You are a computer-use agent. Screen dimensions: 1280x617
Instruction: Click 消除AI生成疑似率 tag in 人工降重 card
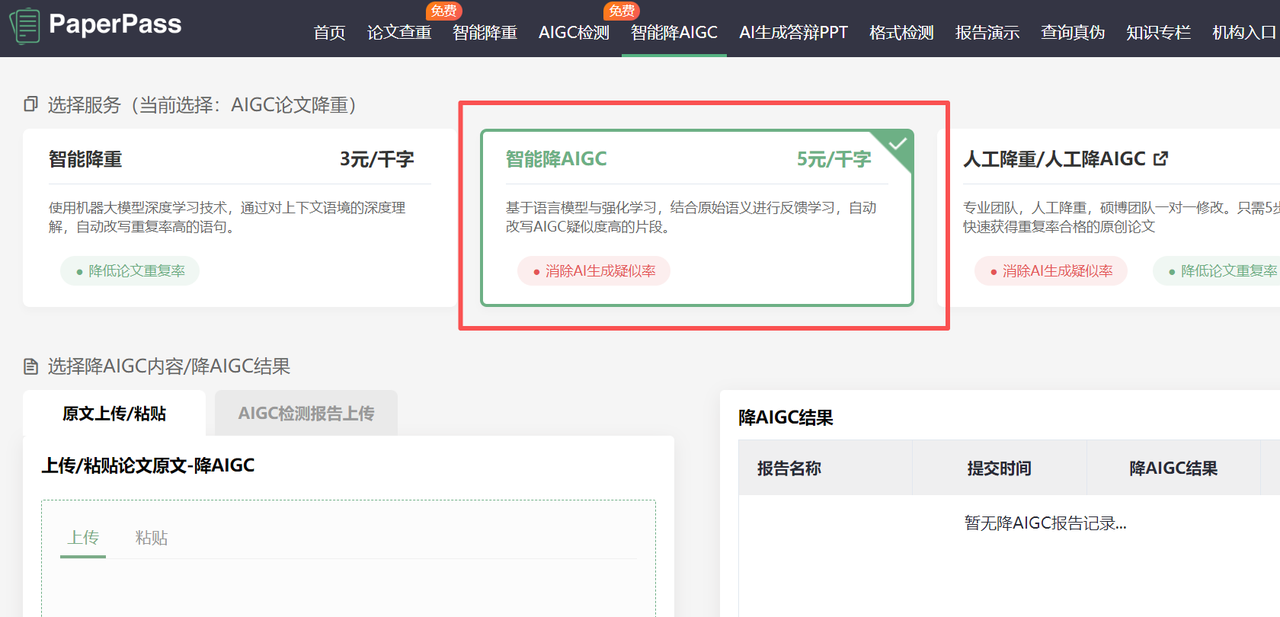[x=1051, y=271]
